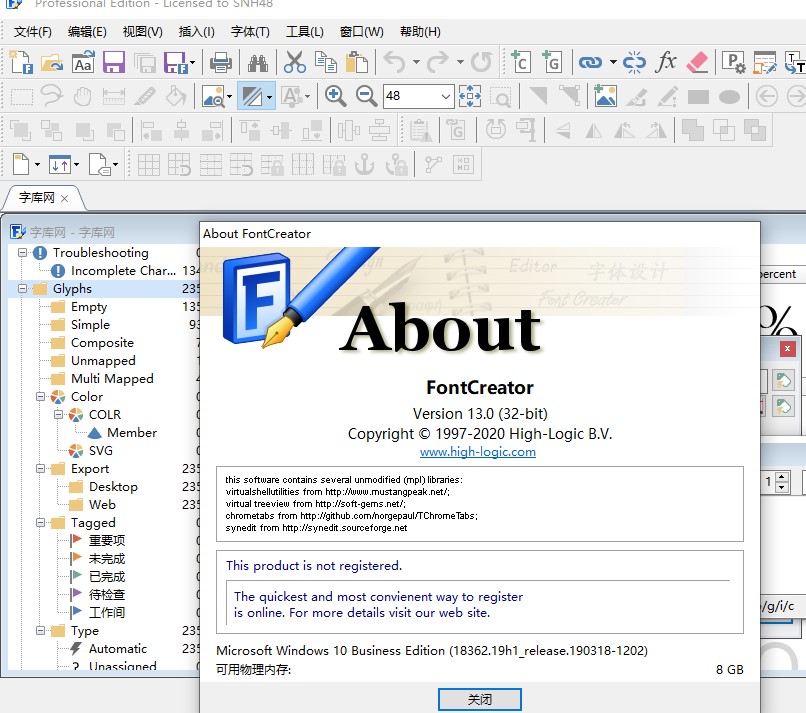This screenshot has width=806, height=713.
Task: Select the 已完成 tagged item
Action: click(x=107, y=576)
